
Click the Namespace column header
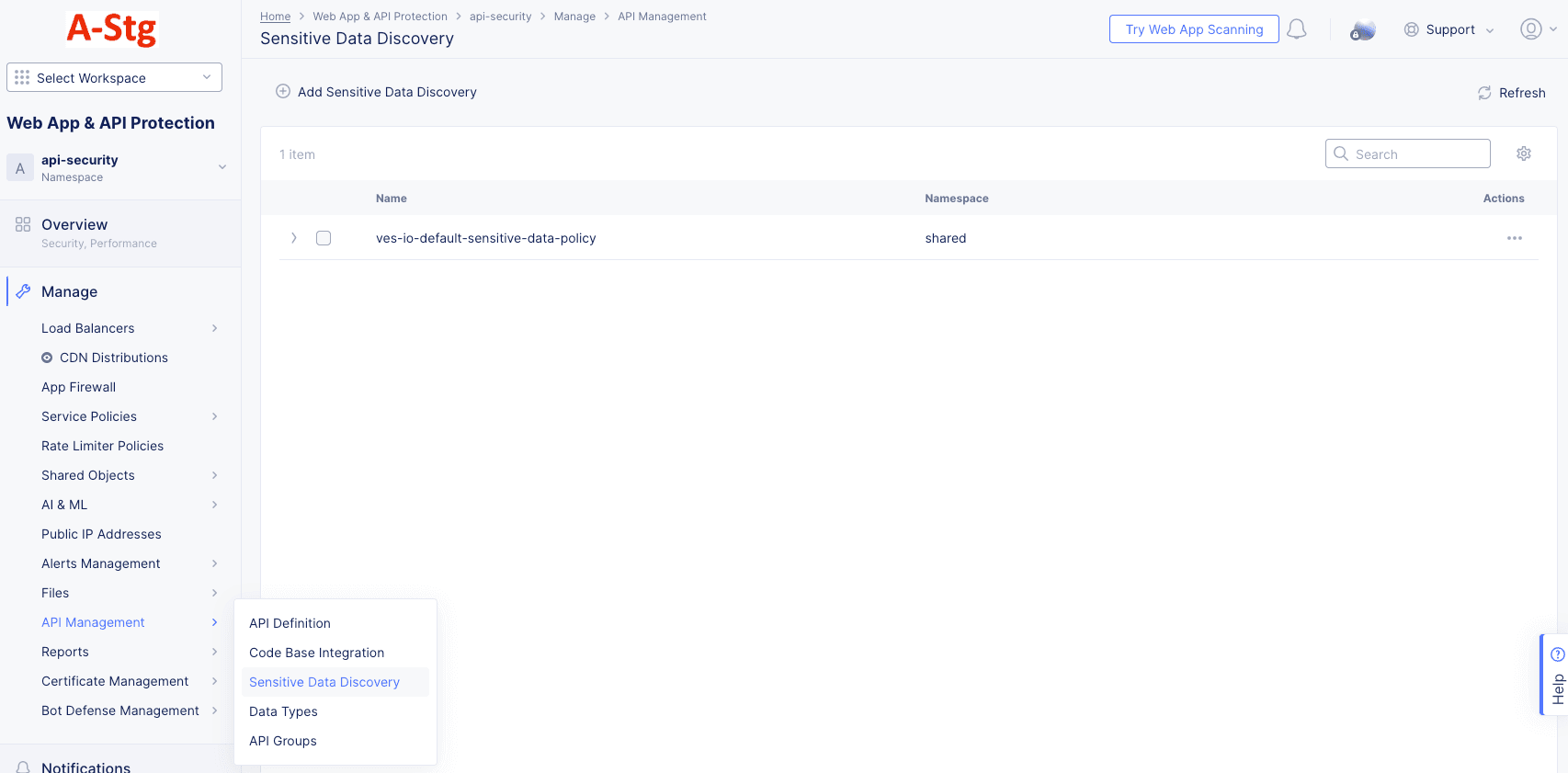click(x=957, y=199)
